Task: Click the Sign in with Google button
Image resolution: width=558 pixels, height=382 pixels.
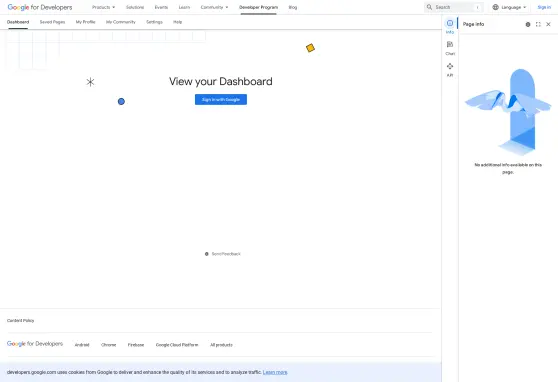Action: click(221, 100)
